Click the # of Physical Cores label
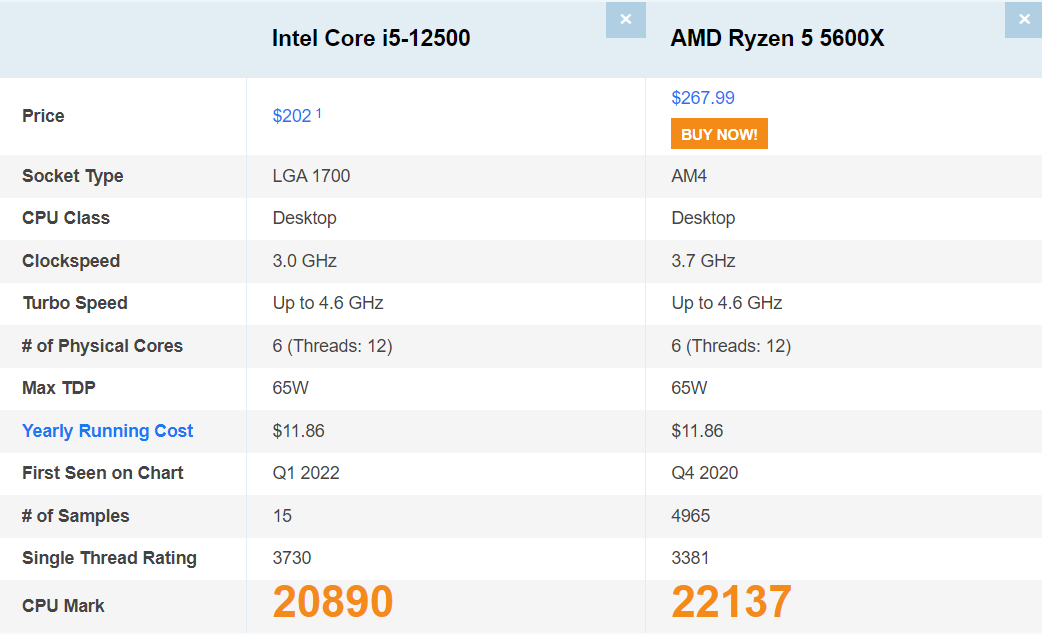This screenshot has height=635, width=1042. (102, 346)
